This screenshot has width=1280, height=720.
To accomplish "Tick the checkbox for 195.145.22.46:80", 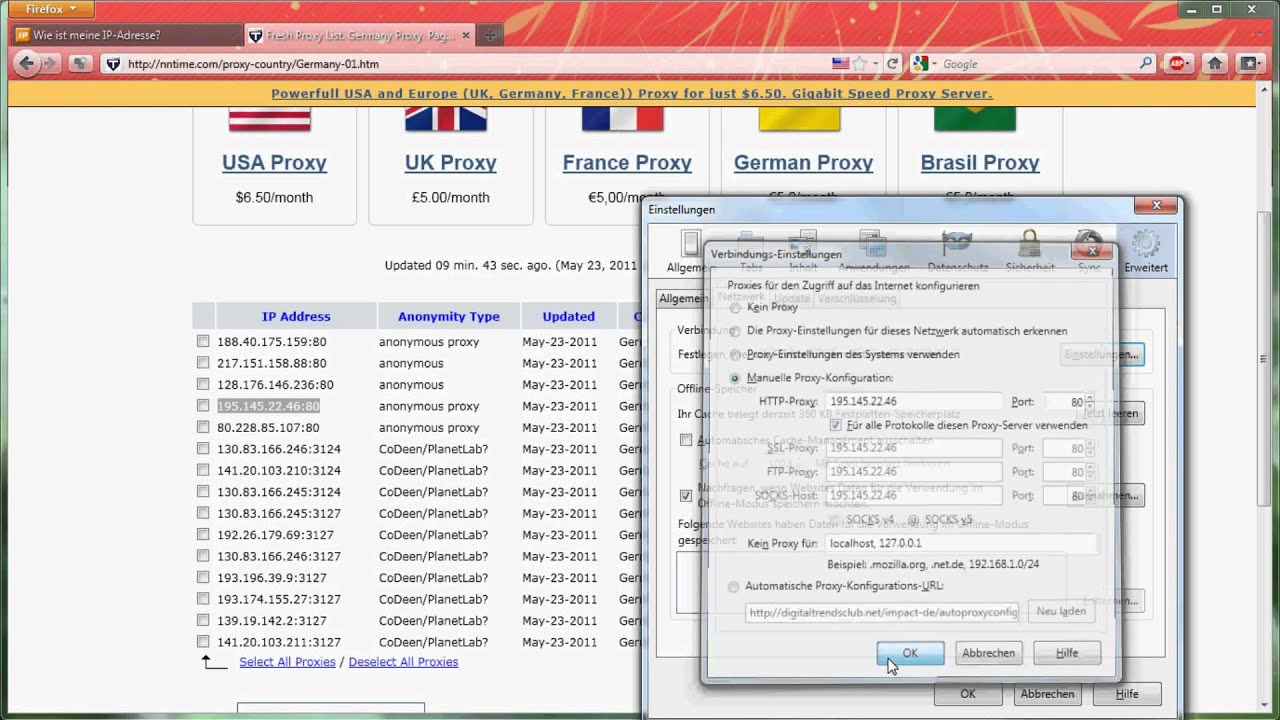I will pyautogui.click(x=203, y=406).
